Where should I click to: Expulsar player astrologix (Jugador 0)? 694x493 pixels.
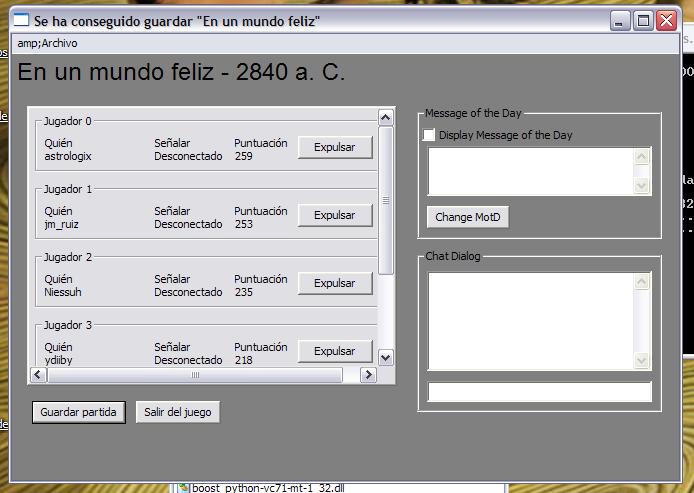pos(334,147)
